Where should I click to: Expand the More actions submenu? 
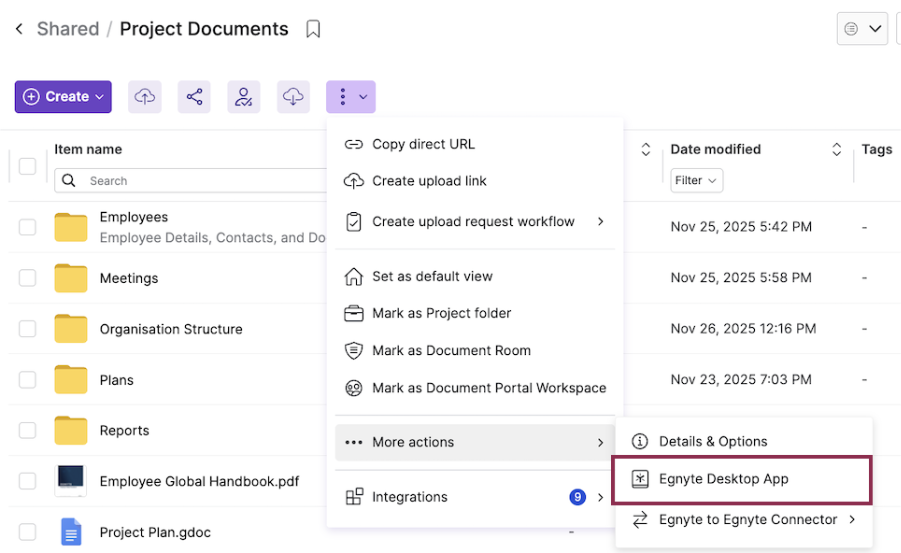point(475,442)
